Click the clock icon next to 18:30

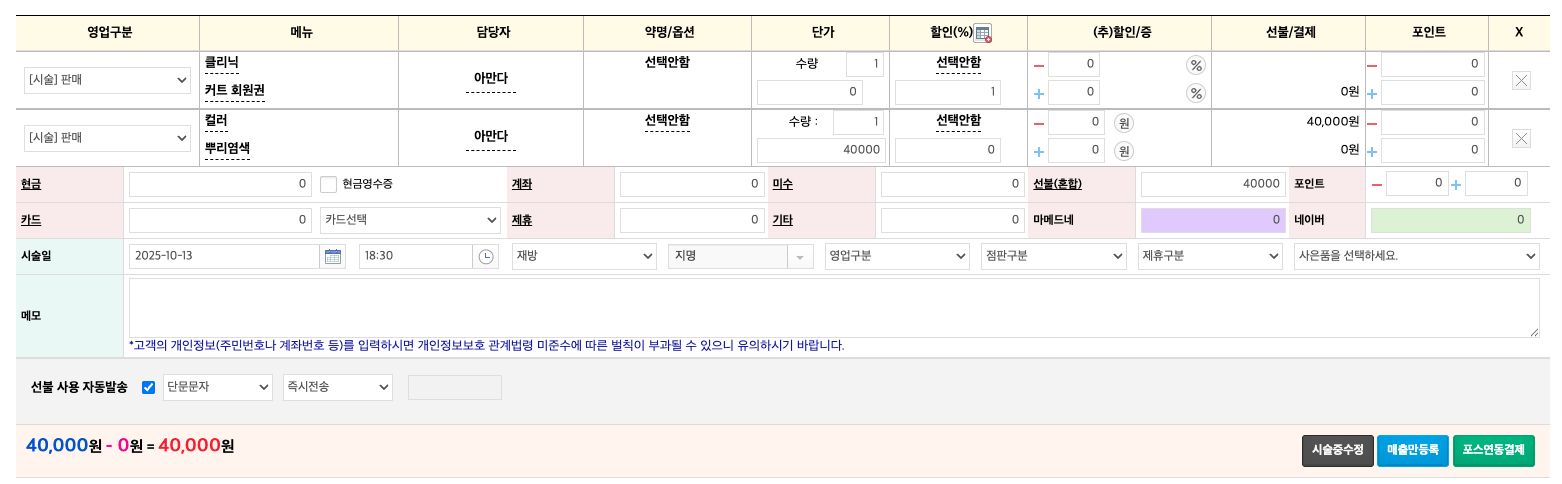click(486, 256)
